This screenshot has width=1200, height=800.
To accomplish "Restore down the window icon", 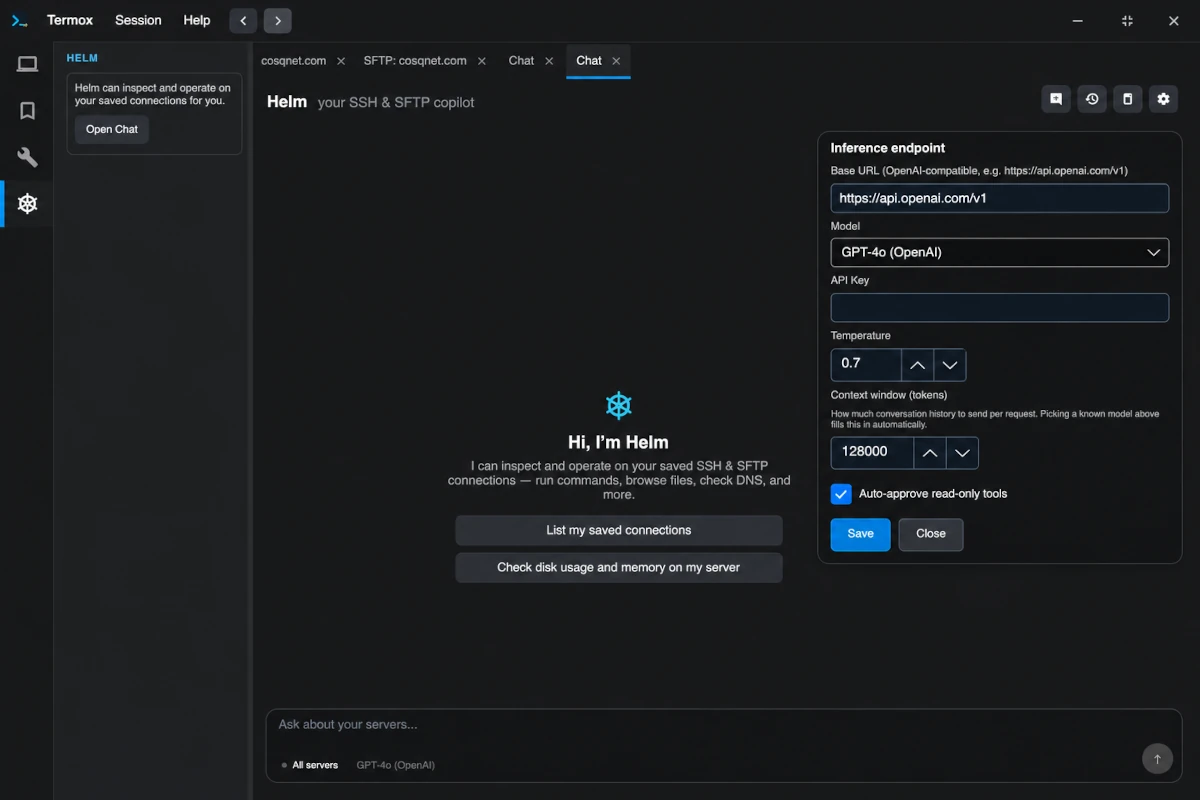I will 1127,20.
